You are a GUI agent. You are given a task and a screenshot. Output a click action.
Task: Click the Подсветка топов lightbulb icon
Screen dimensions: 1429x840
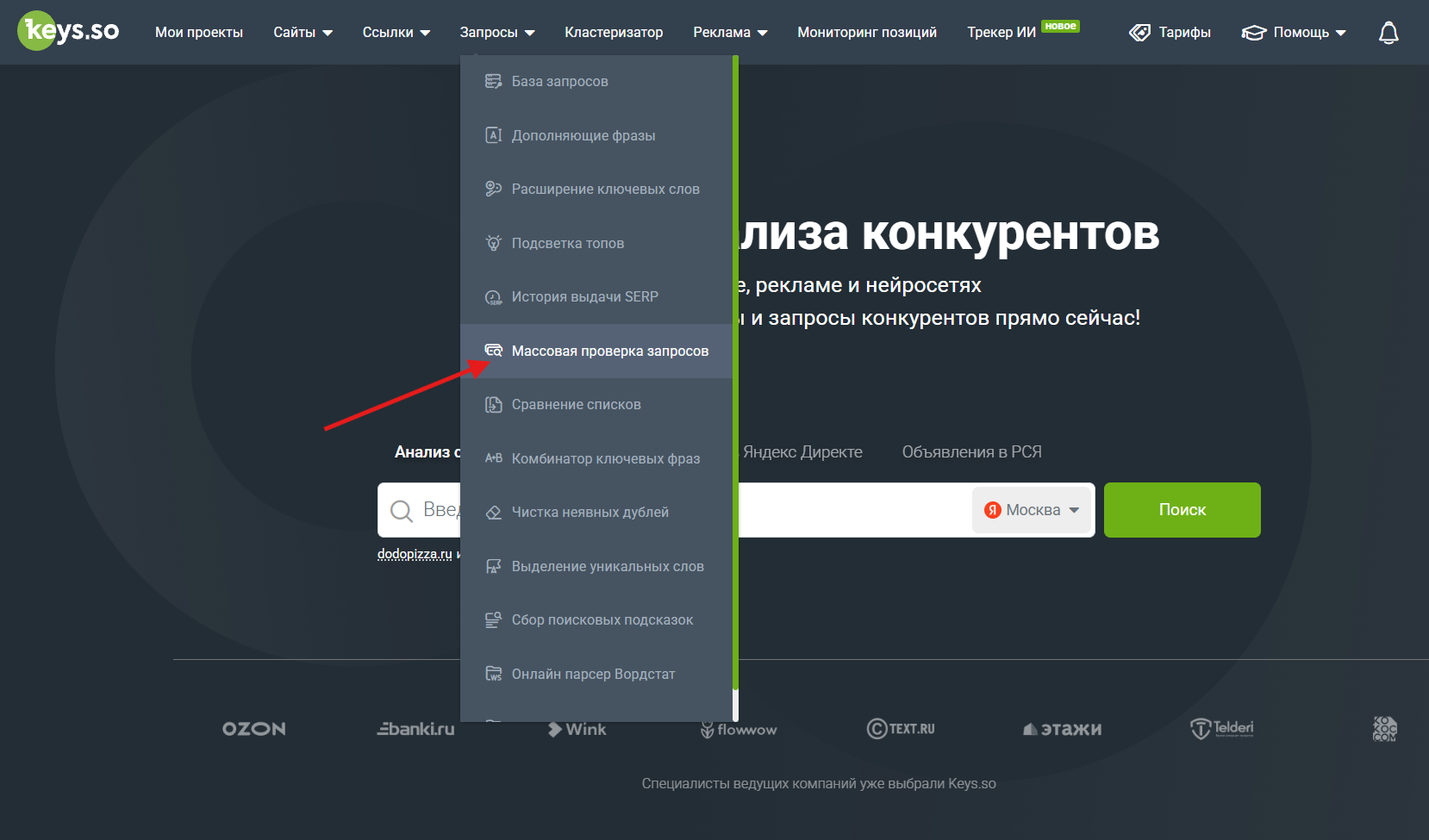tap(494, 243)
